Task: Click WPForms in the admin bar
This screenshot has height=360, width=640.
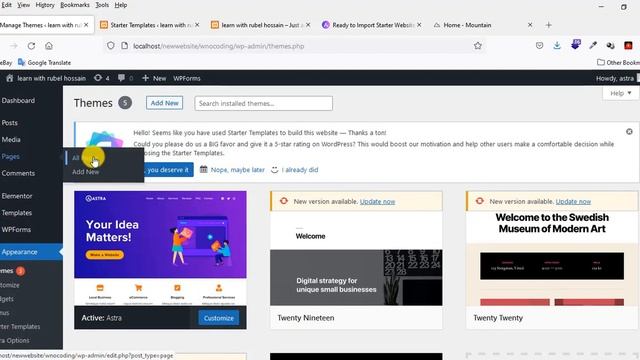Action: tap(187, 78)
